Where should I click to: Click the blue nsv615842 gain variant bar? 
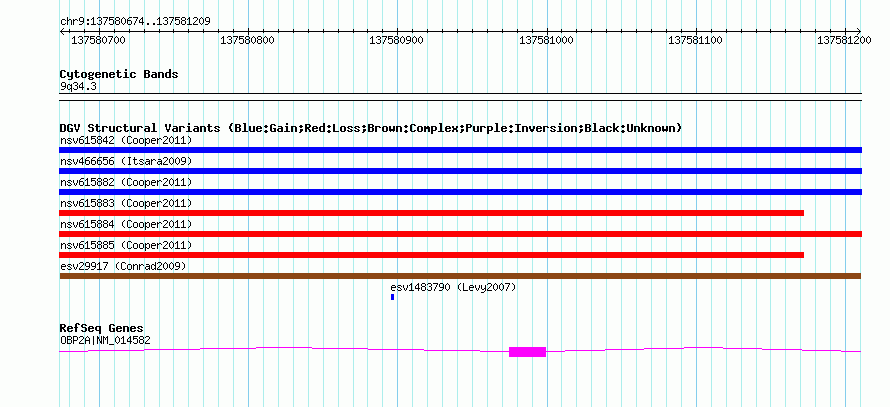click(x=460, y=150)
